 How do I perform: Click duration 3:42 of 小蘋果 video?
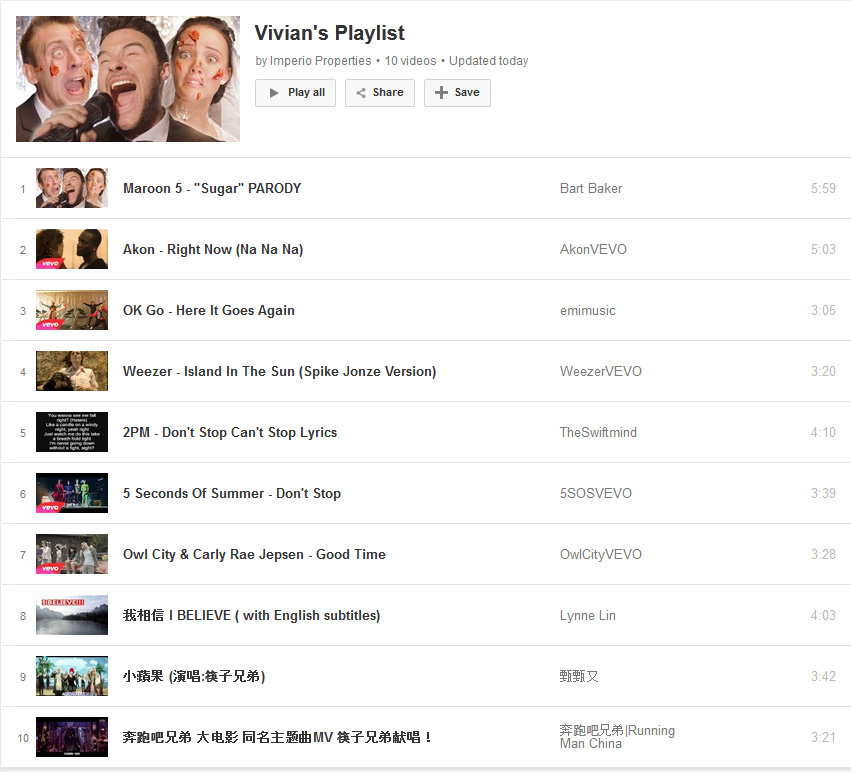(x=823, y=676)
